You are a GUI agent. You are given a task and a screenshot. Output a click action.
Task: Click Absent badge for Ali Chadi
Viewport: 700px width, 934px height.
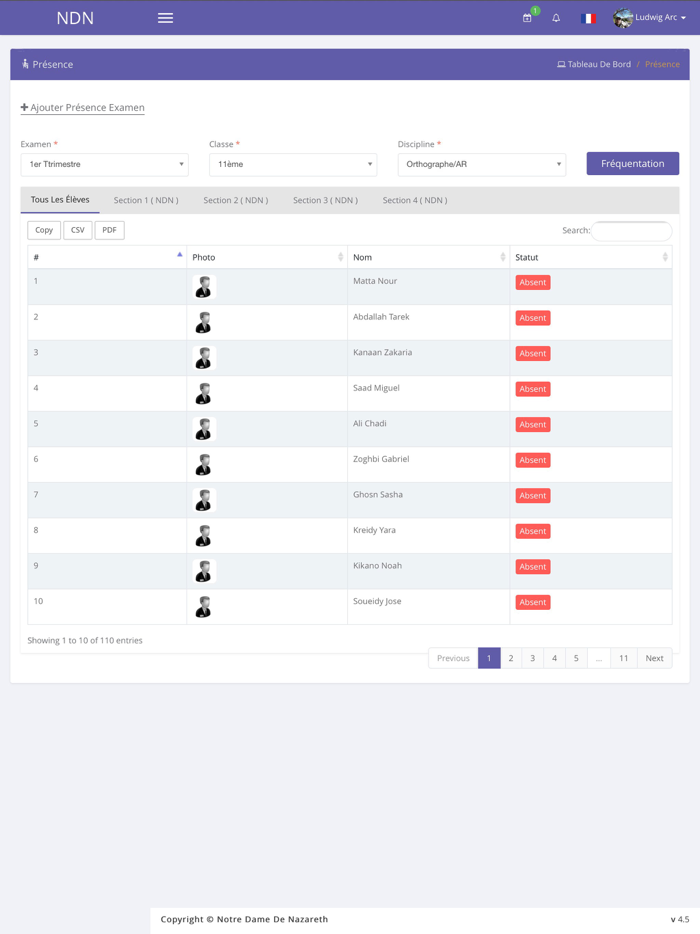click(x=533, y=425)
